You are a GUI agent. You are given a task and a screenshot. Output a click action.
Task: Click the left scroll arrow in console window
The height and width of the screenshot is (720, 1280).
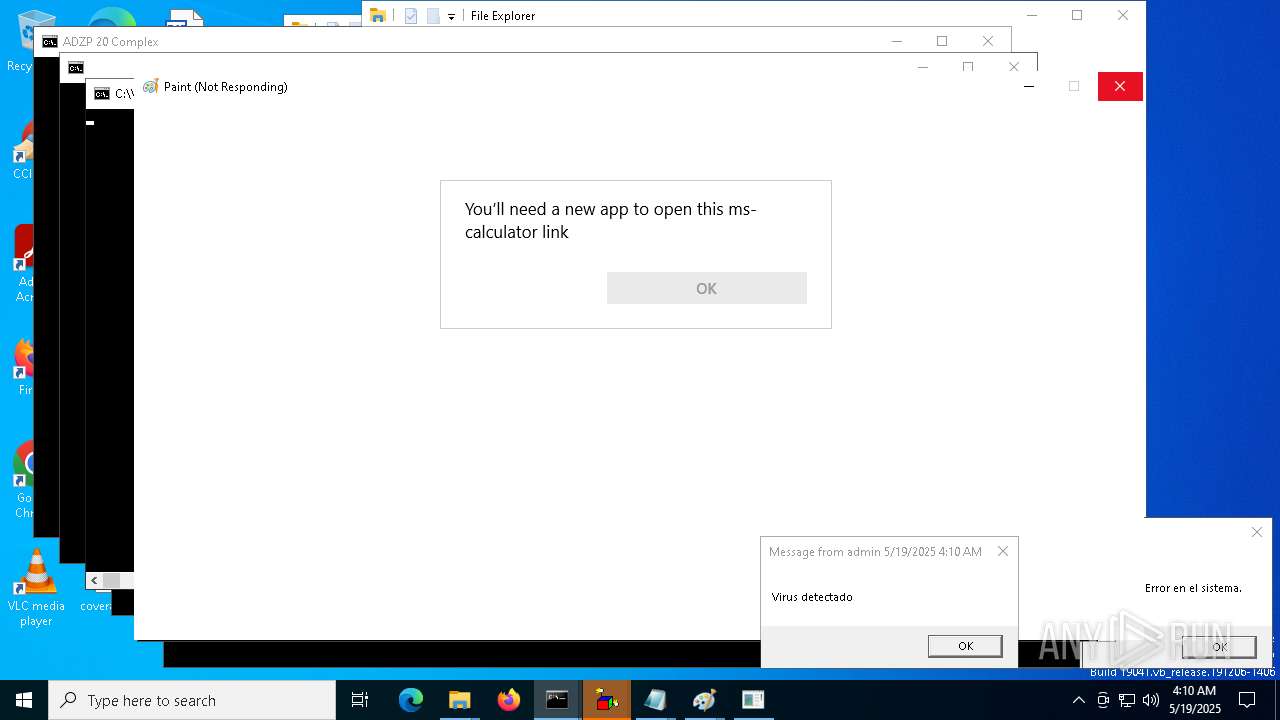pos(94,580)
